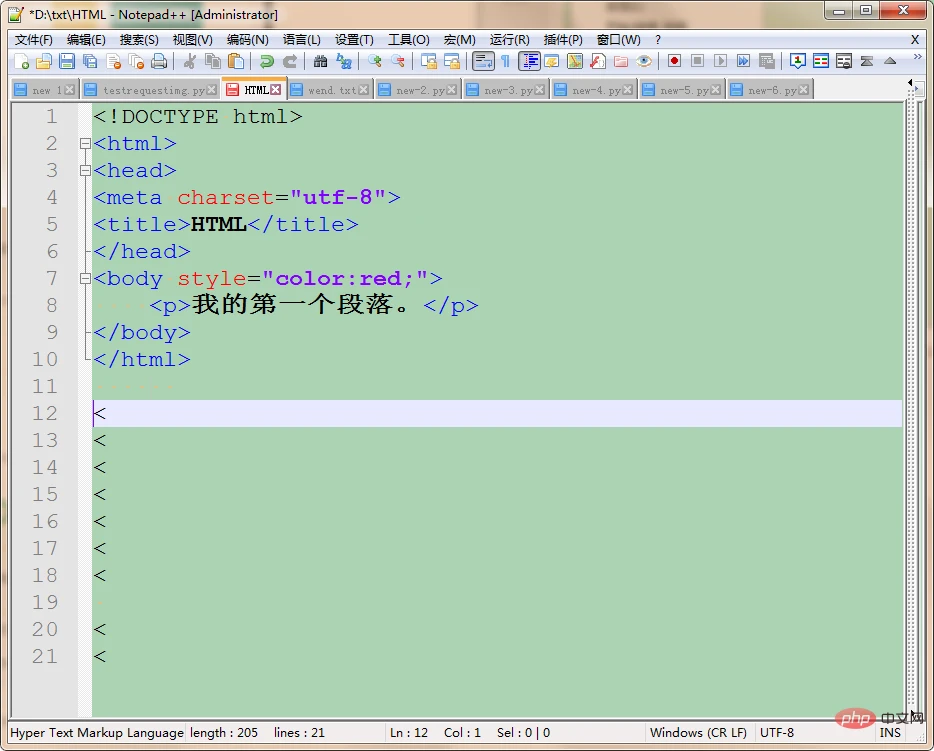
Task: Collapse the html element code fold
Action: click(86, 143)
